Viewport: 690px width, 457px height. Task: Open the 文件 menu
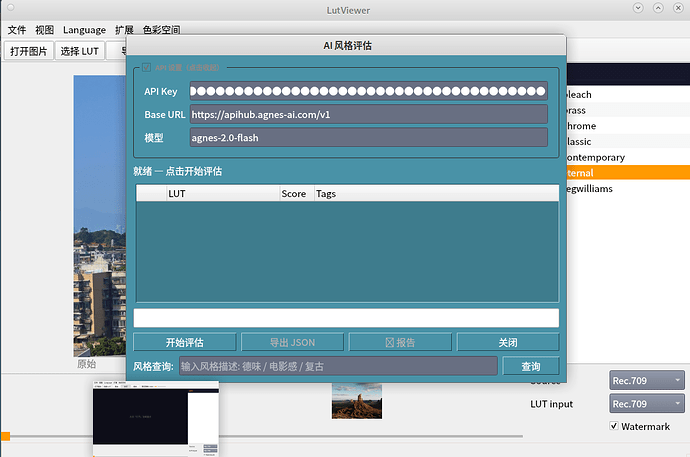point(17,30)
